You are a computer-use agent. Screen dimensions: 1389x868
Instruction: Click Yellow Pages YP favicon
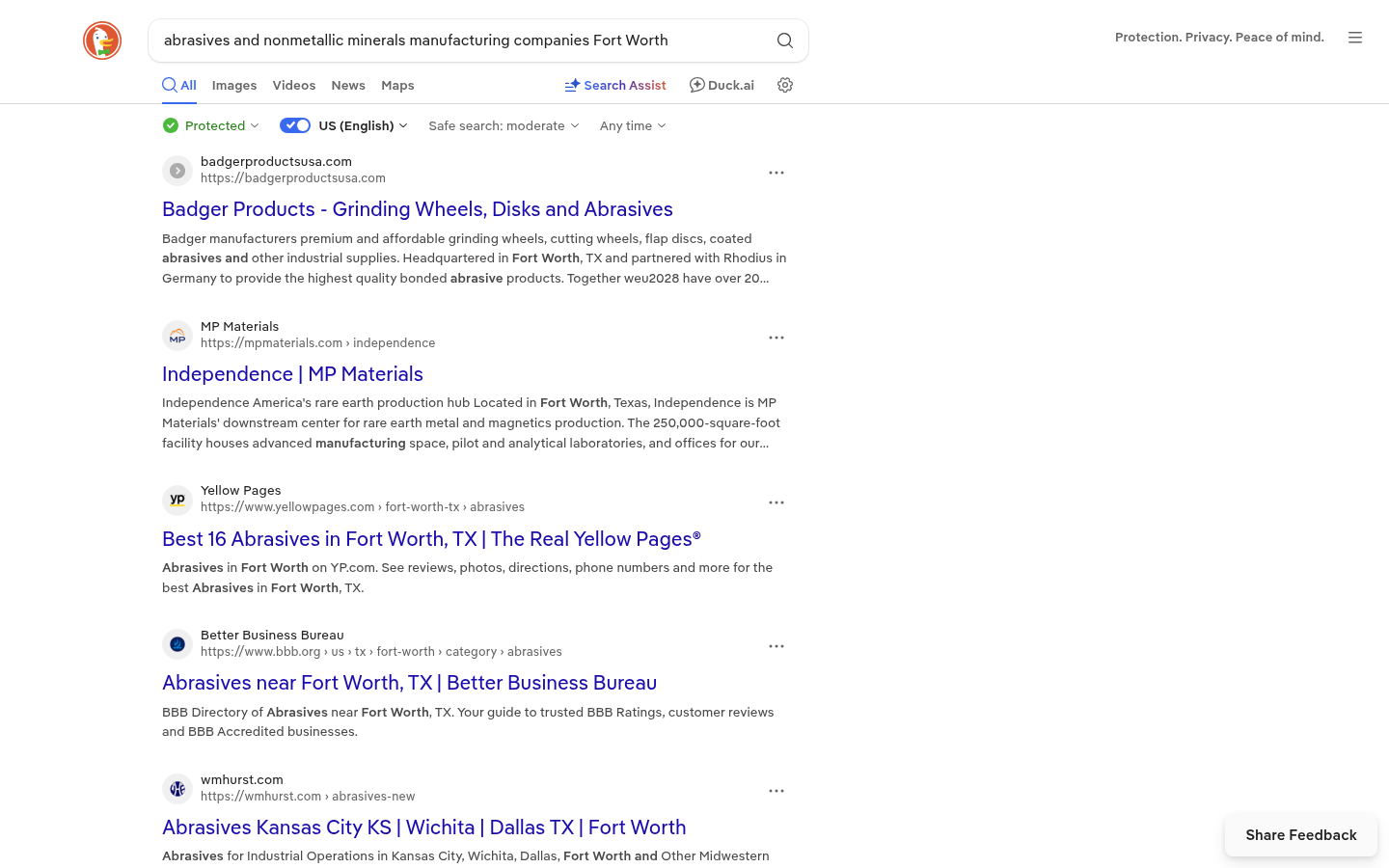point(177,500)
